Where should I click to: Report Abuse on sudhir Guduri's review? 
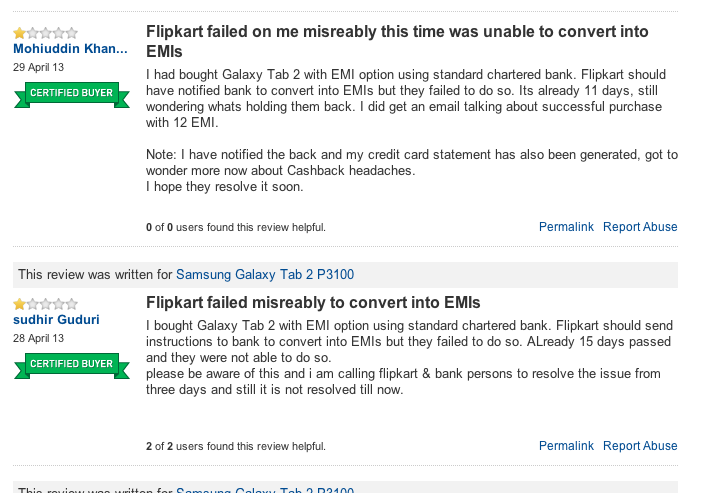click(x=640, y=446)
